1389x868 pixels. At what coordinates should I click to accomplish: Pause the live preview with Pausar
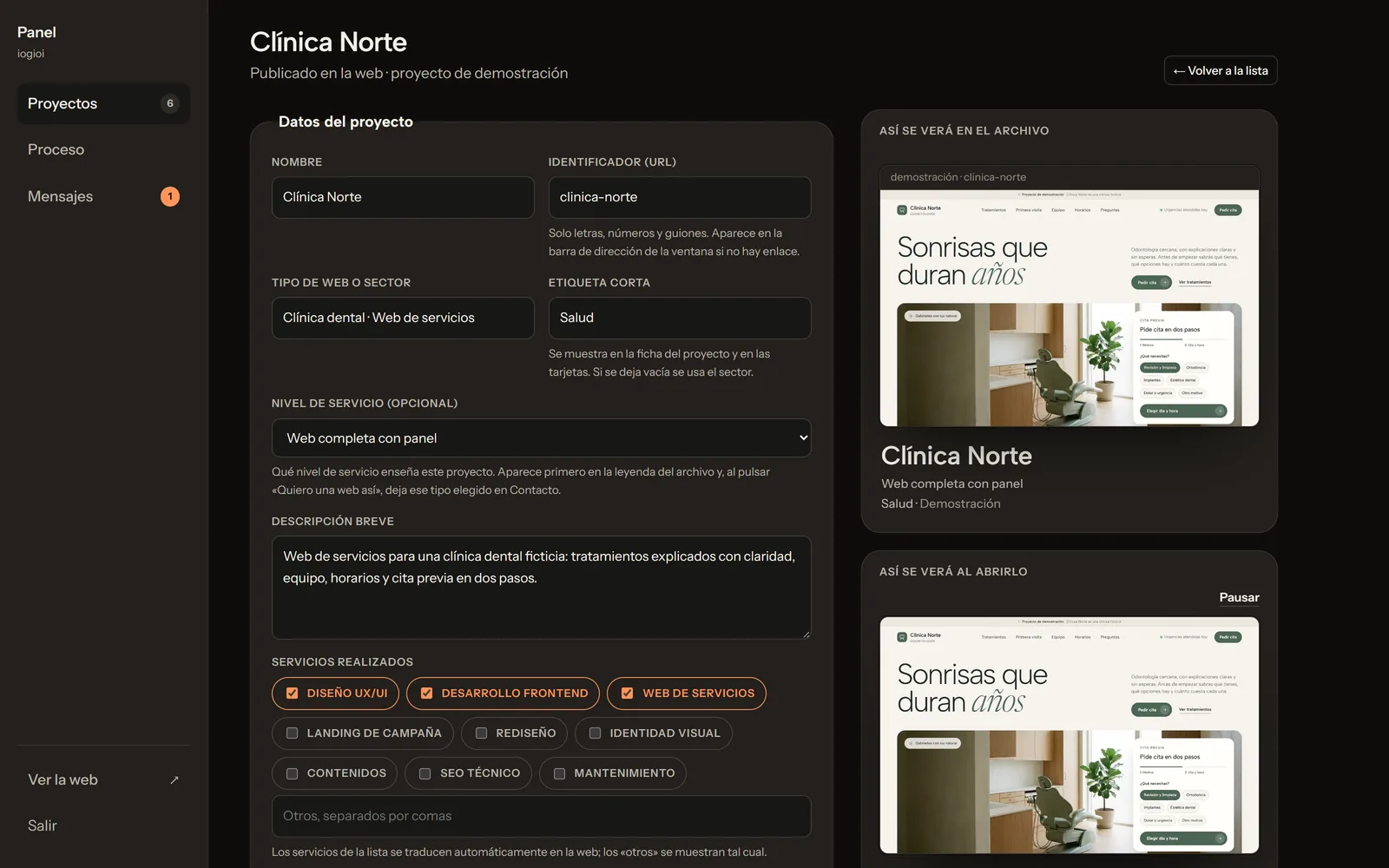(1239, 597)
